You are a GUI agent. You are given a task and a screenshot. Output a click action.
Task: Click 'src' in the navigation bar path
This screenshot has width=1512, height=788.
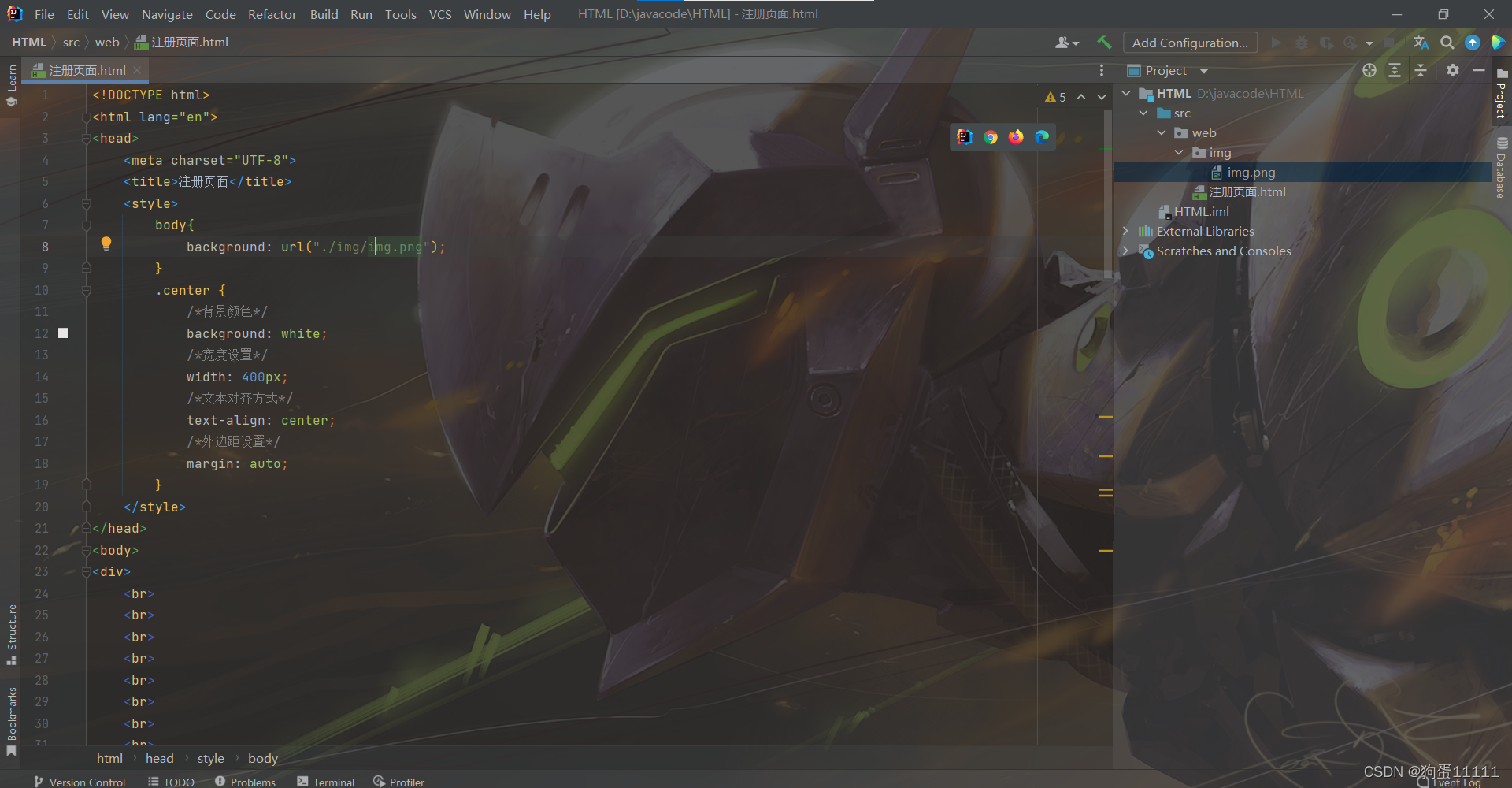tap(71, 42)
